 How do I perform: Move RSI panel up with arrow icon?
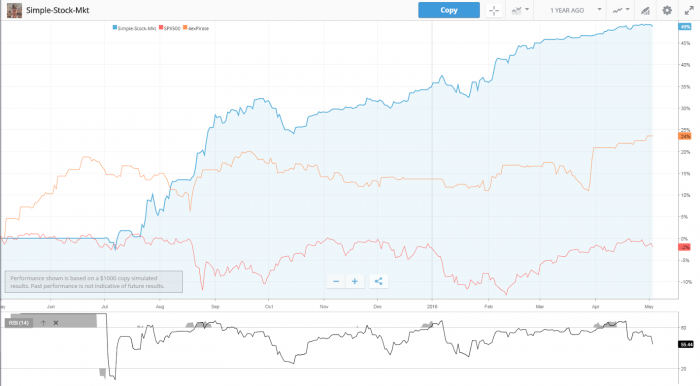[x=43, y=323]
